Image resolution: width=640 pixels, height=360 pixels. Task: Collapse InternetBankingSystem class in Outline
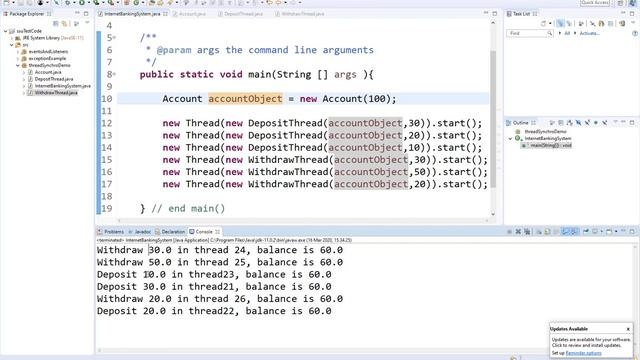[510, 139]
